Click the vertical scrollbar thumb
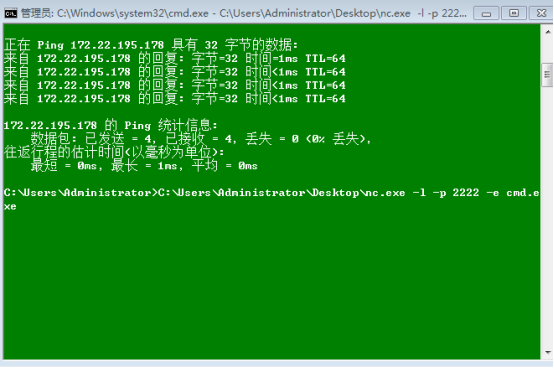 (547, 75)
